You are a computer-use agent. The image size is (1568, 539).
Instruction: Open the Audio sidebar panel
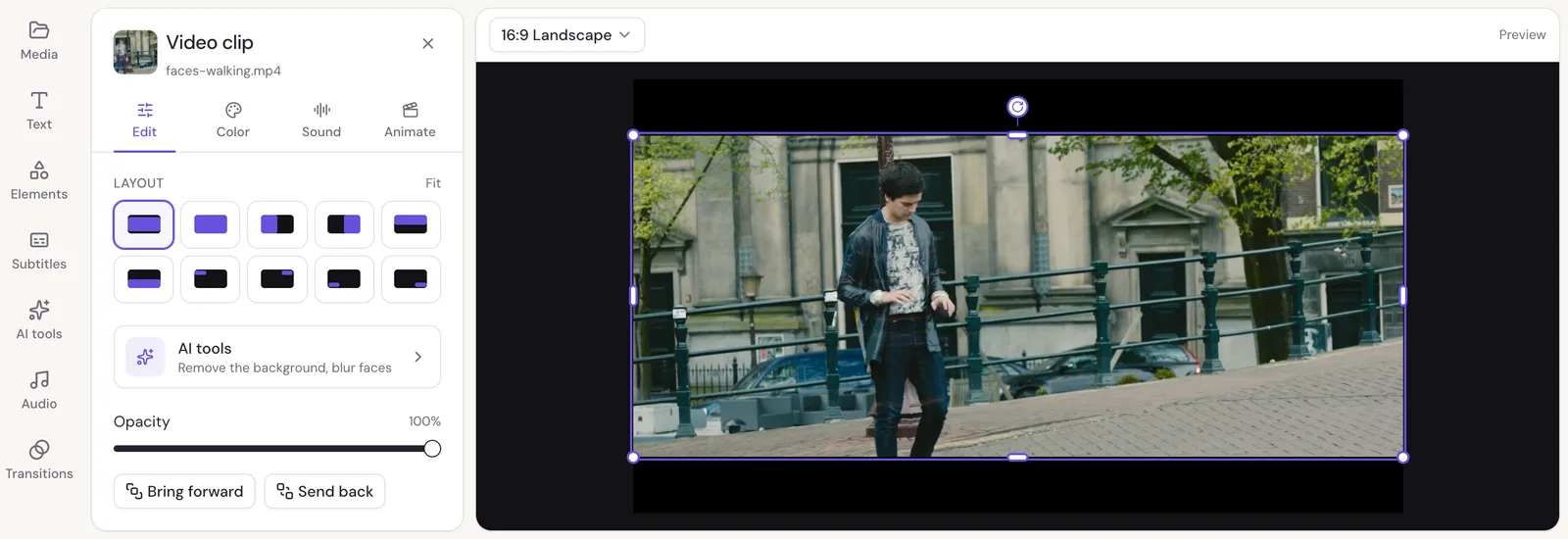point(39,390)
